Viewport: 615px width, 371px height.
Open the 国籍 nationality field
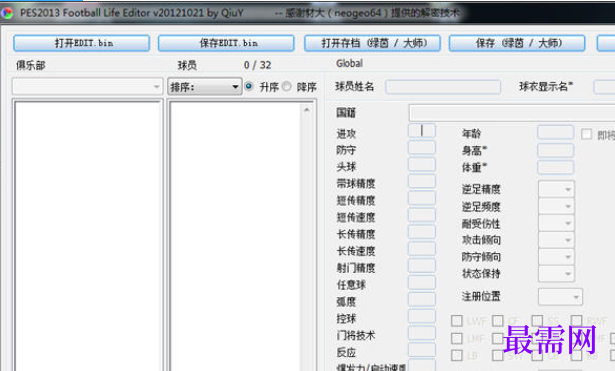click(512, 113)
